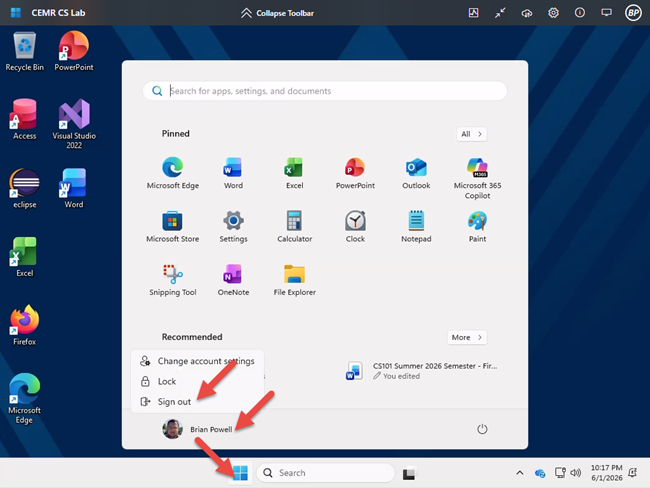This screenshot has width=650, height=488.
Task: Select Firefox shortcut on desktop
Action: pos(24,325)
